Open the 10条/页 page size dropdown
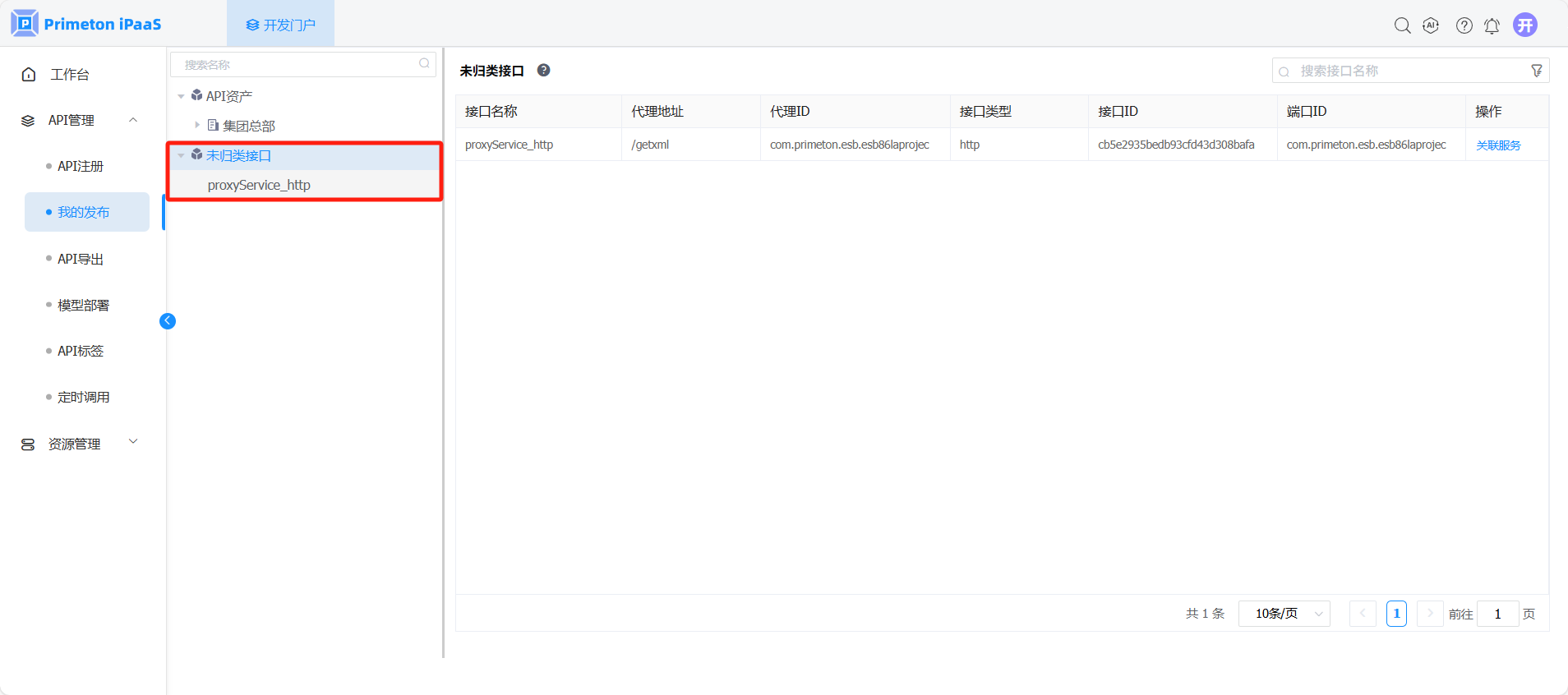 pos(1284,614)
